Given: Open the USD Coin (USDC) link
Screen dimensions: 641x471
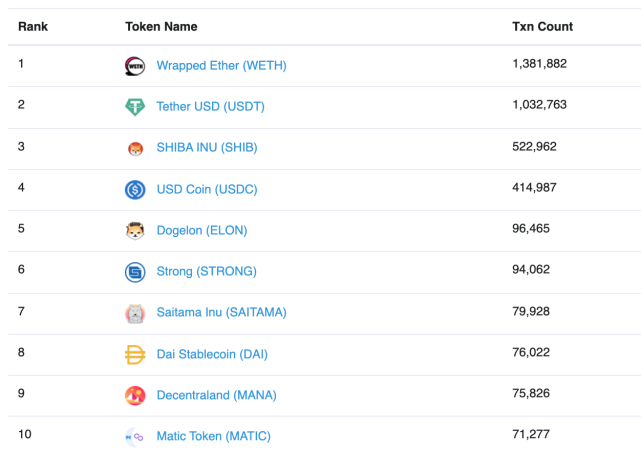Looking at the screenshot, I should [207, 189].
